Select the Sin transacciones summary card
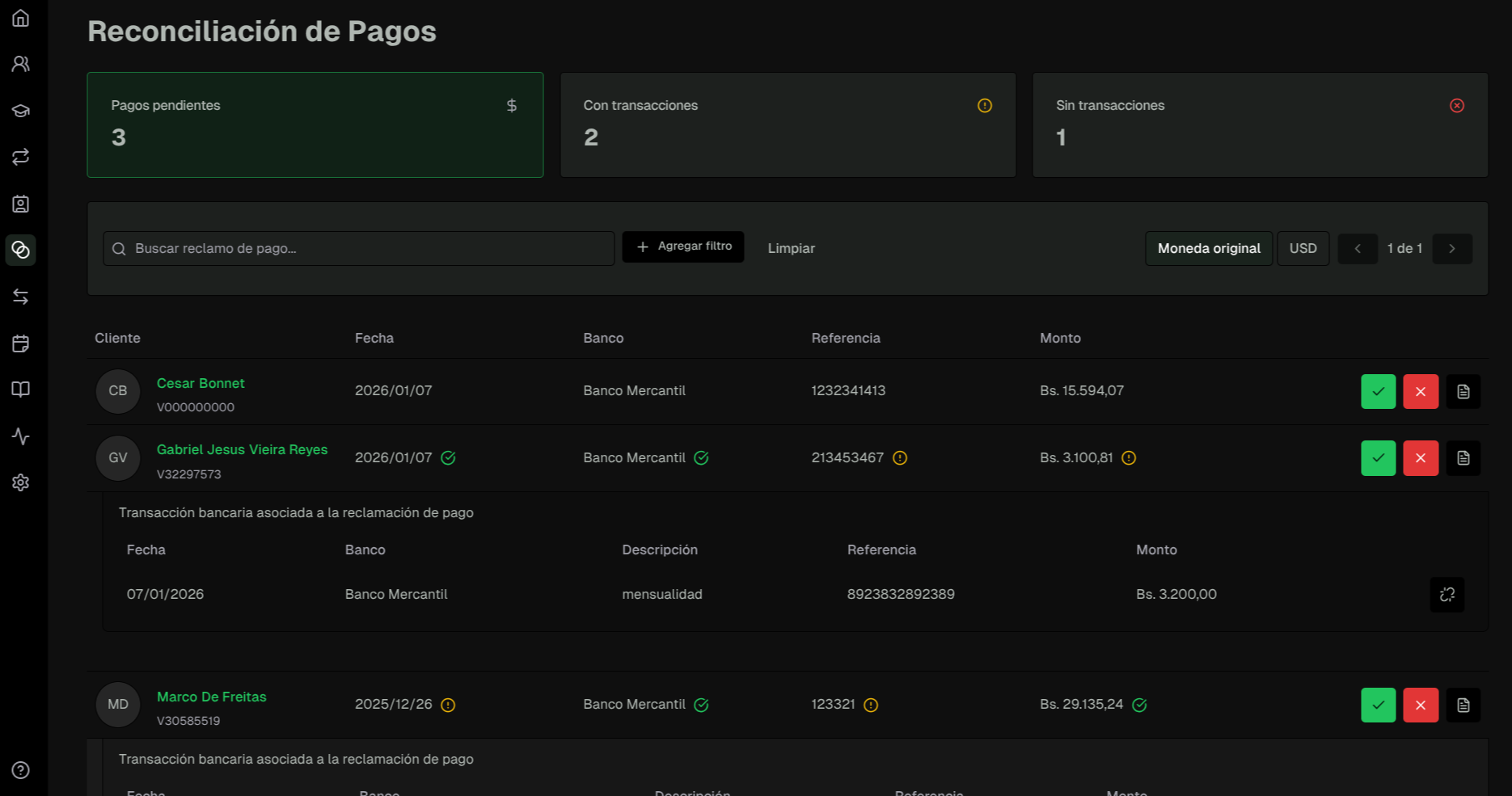 pos(1259,124)
